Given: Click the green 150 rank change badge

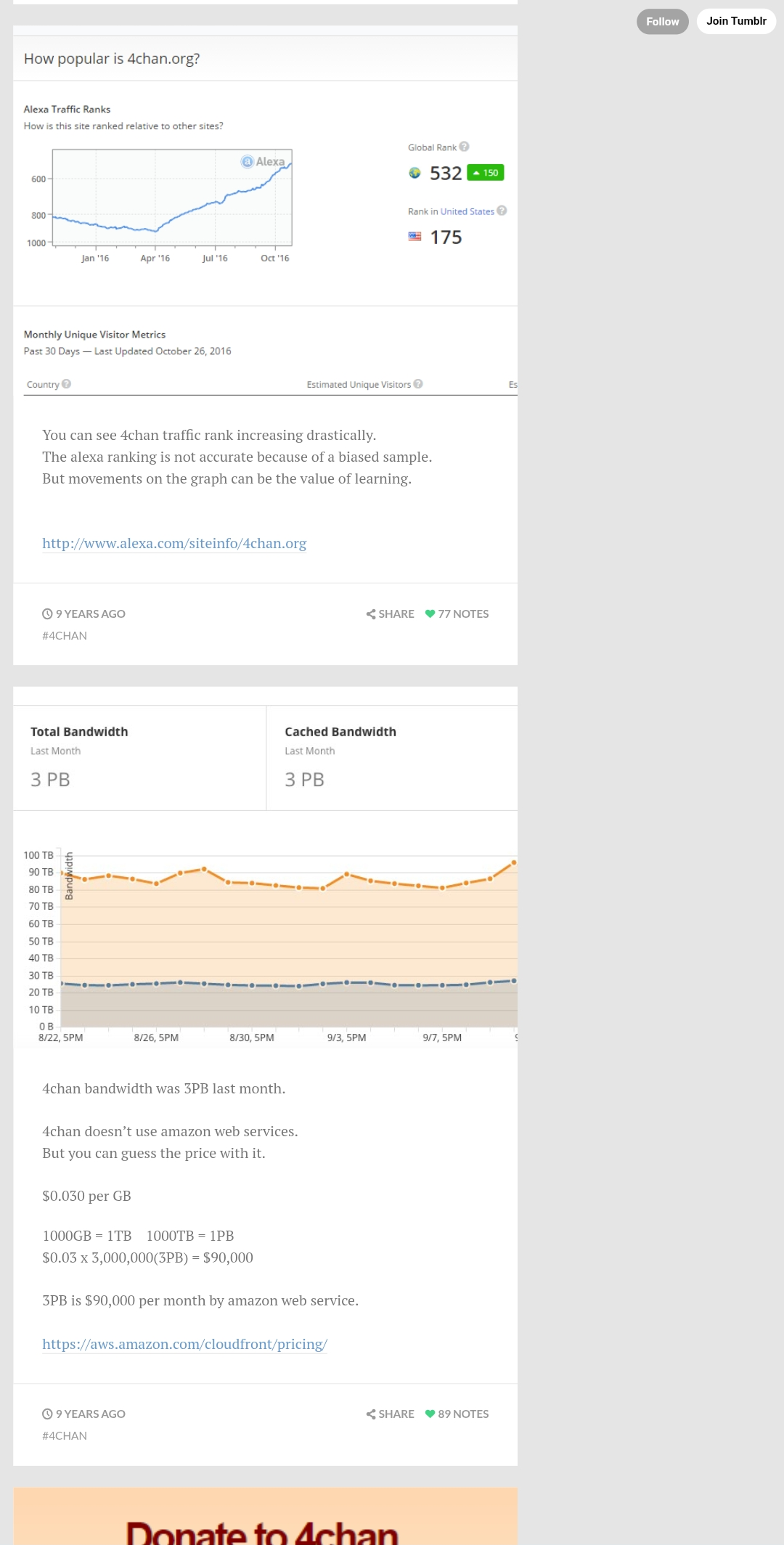Looking at the screenshot, I should [x=486, y=173].
